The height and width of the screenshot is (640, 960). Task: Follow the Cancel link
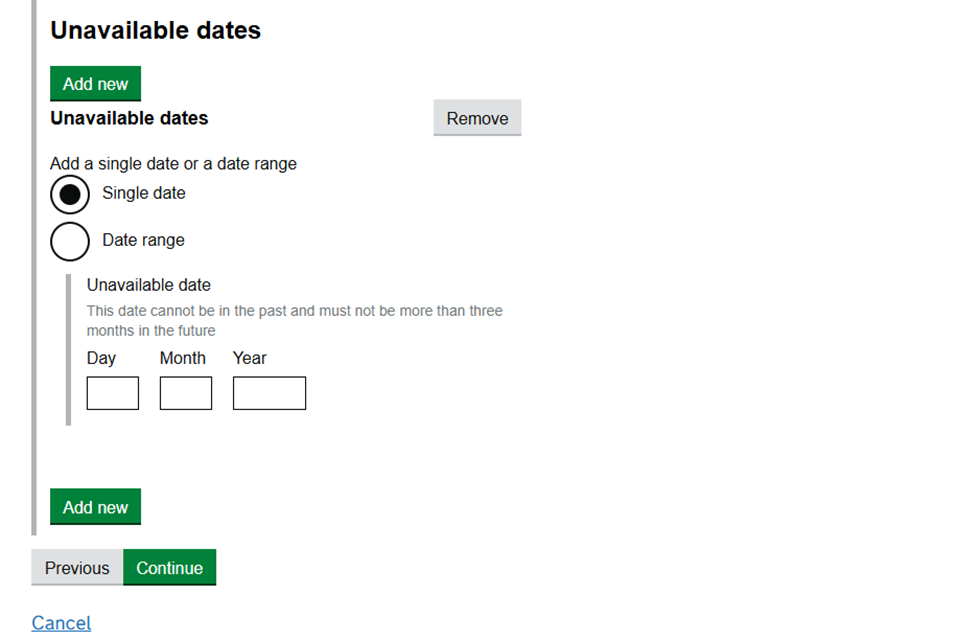(61, 623)
